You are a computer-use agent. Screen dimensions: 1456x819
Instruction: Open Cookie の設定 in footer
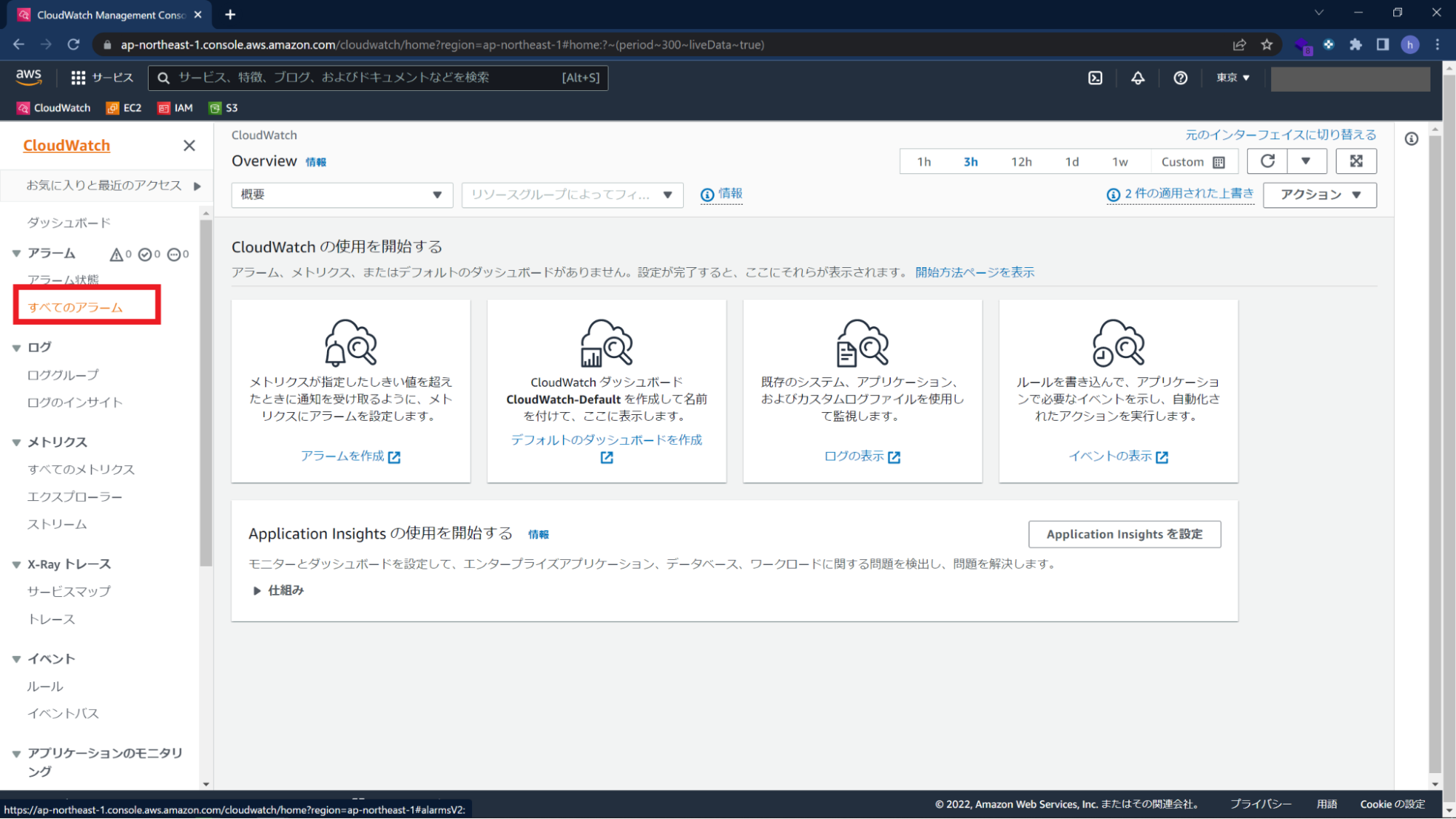click(1392, 804)
